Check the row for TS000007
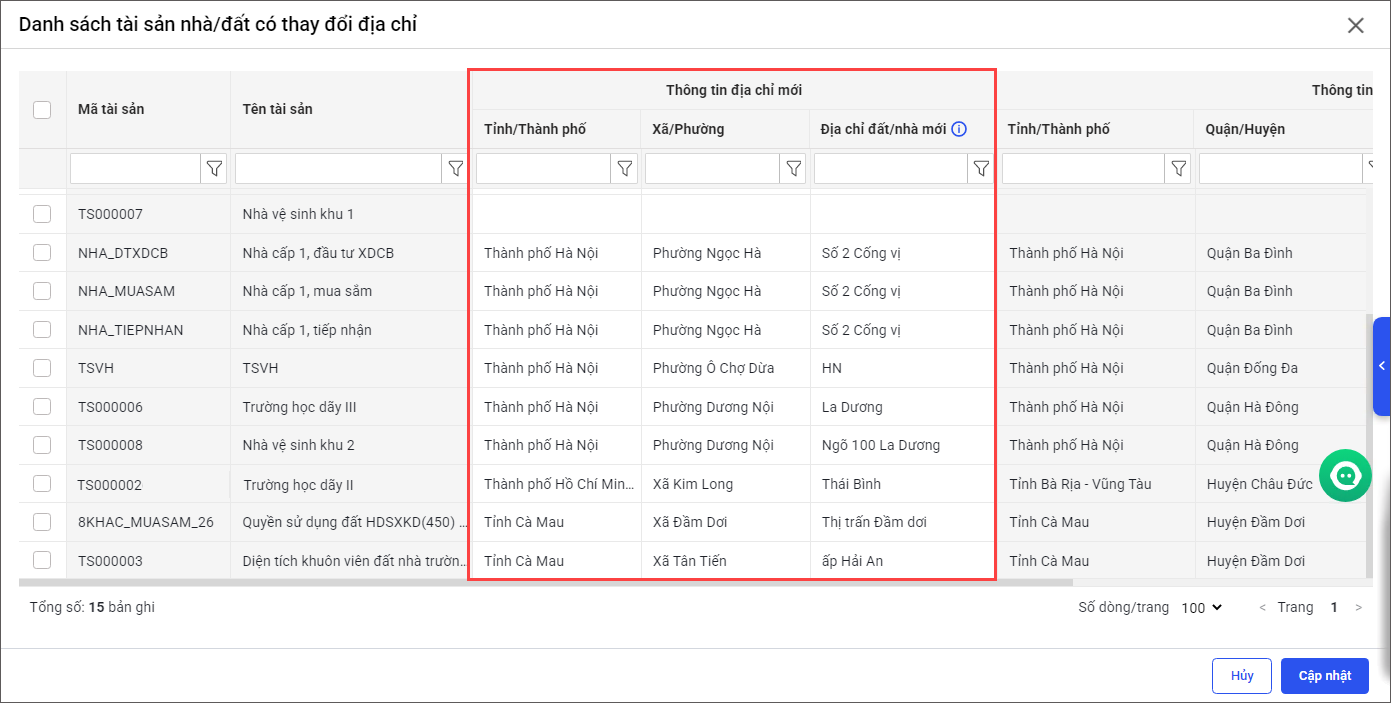The height and width of the screenshot is (703, 1391). [x=42, y=214]
